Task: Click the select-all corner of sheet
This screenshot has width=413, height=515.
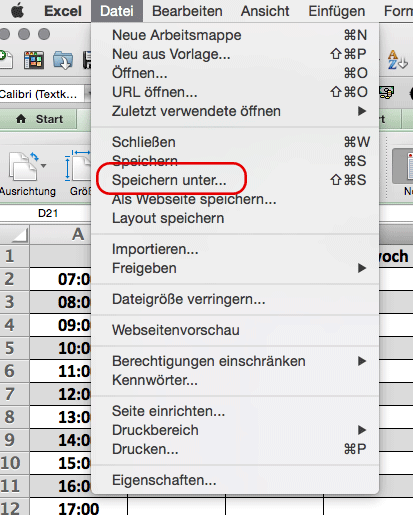Action: coord(15,235)
